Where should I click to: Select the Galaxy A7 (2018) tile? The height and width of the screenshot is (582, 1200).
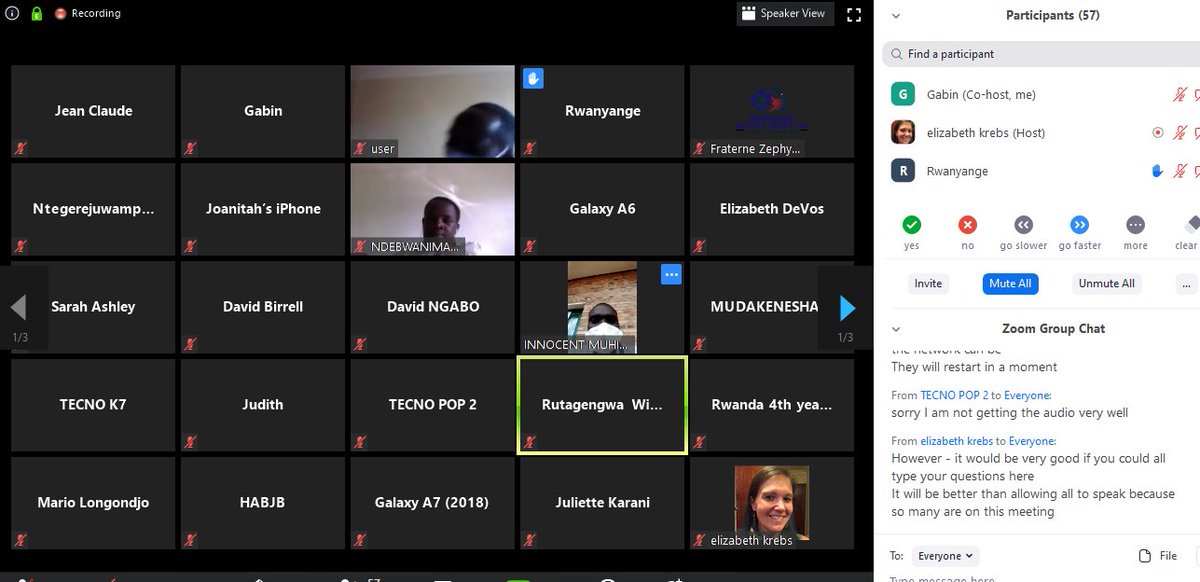[x=432, y=503]
